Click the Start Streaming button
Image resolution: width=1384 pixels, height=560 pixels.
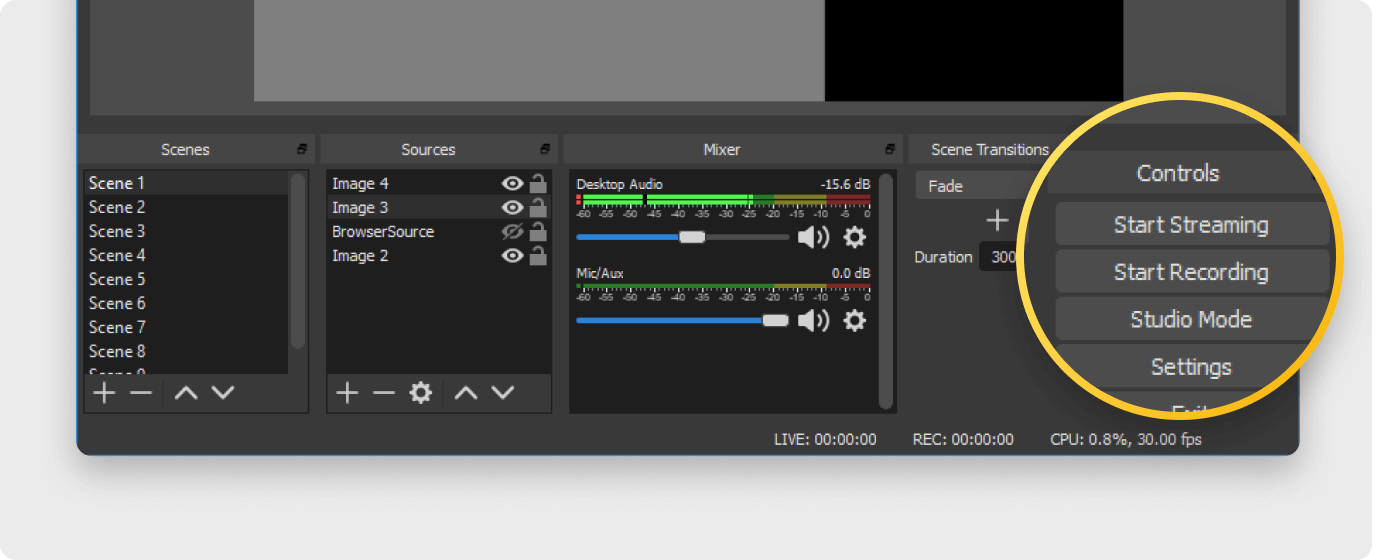click(1191, 225)
